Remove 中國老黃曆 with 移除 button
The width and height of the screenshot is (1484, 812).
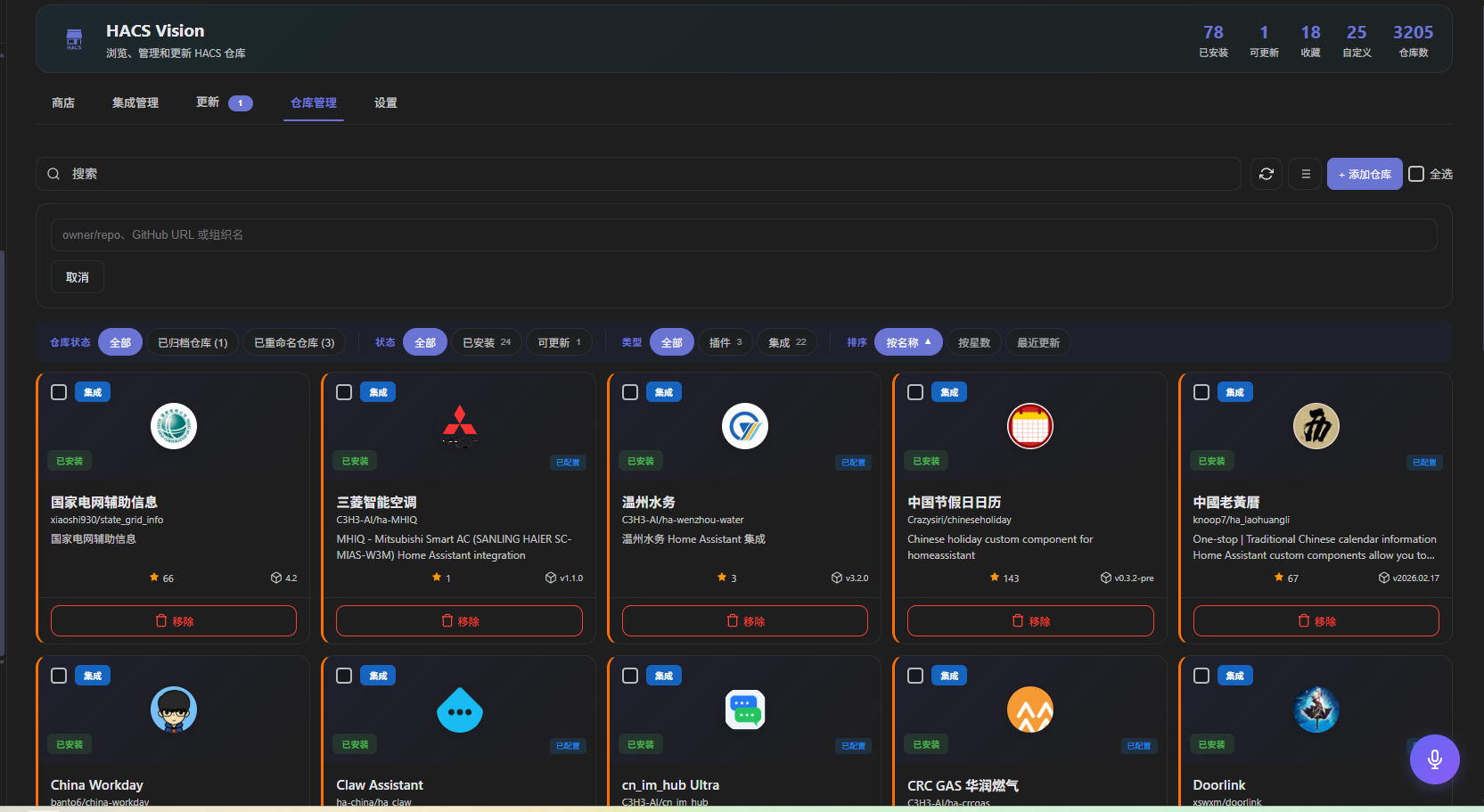(x=1316, y=620)
